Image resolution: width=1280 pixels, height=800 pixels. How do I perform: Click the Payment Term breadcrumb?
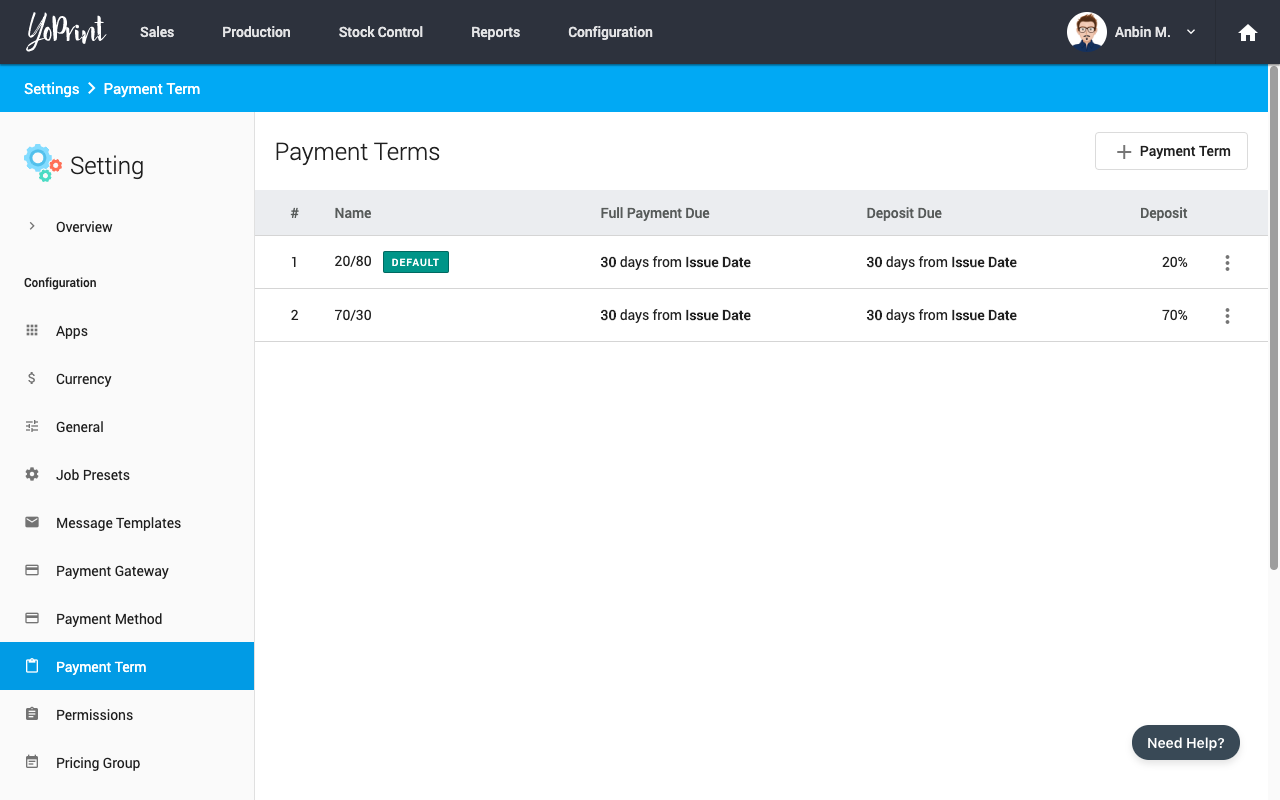[x=152, y=89]
